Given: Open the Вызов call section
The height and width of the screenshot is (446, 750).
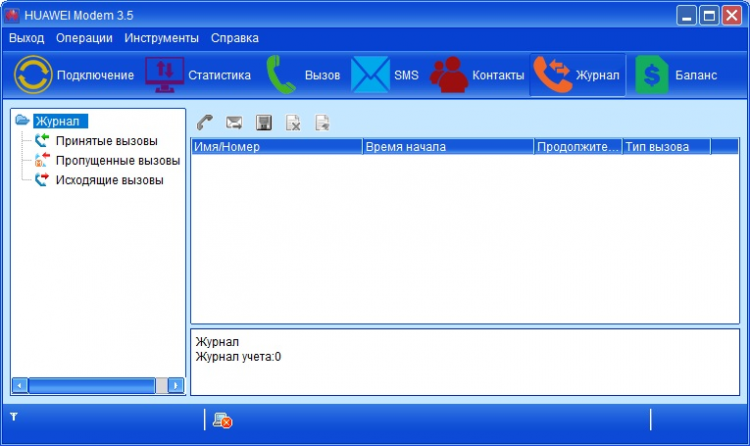Looking at the screenshot, I should [x=303, y=75].
